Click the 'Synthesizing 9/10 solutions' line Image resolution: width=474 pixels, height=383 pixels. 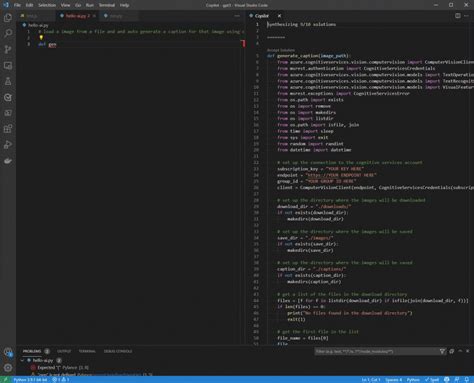tap(302, 24)
